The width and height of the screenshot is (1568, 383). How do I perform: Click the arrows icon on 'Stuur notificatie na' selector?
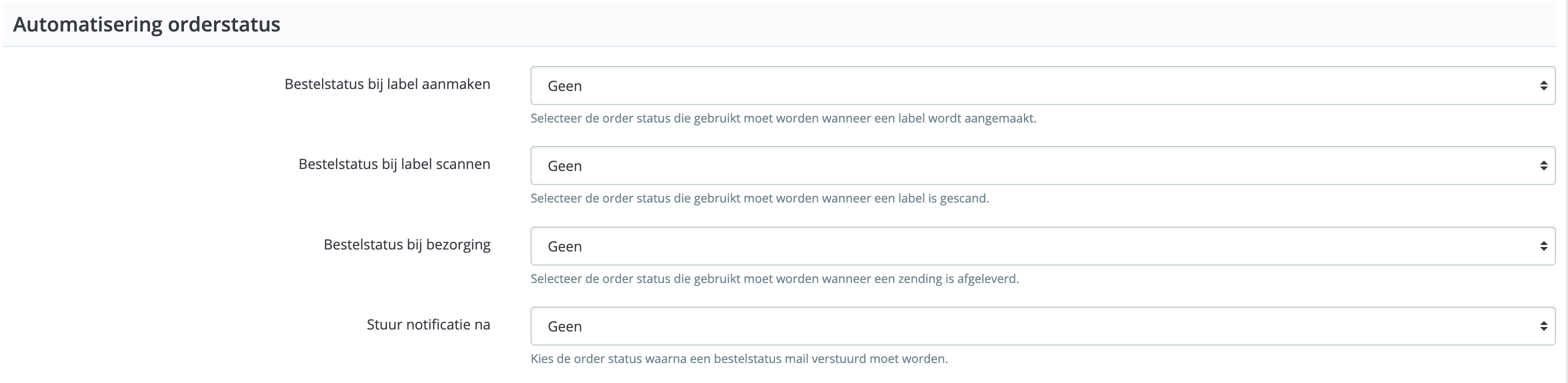pos(1544,326)
